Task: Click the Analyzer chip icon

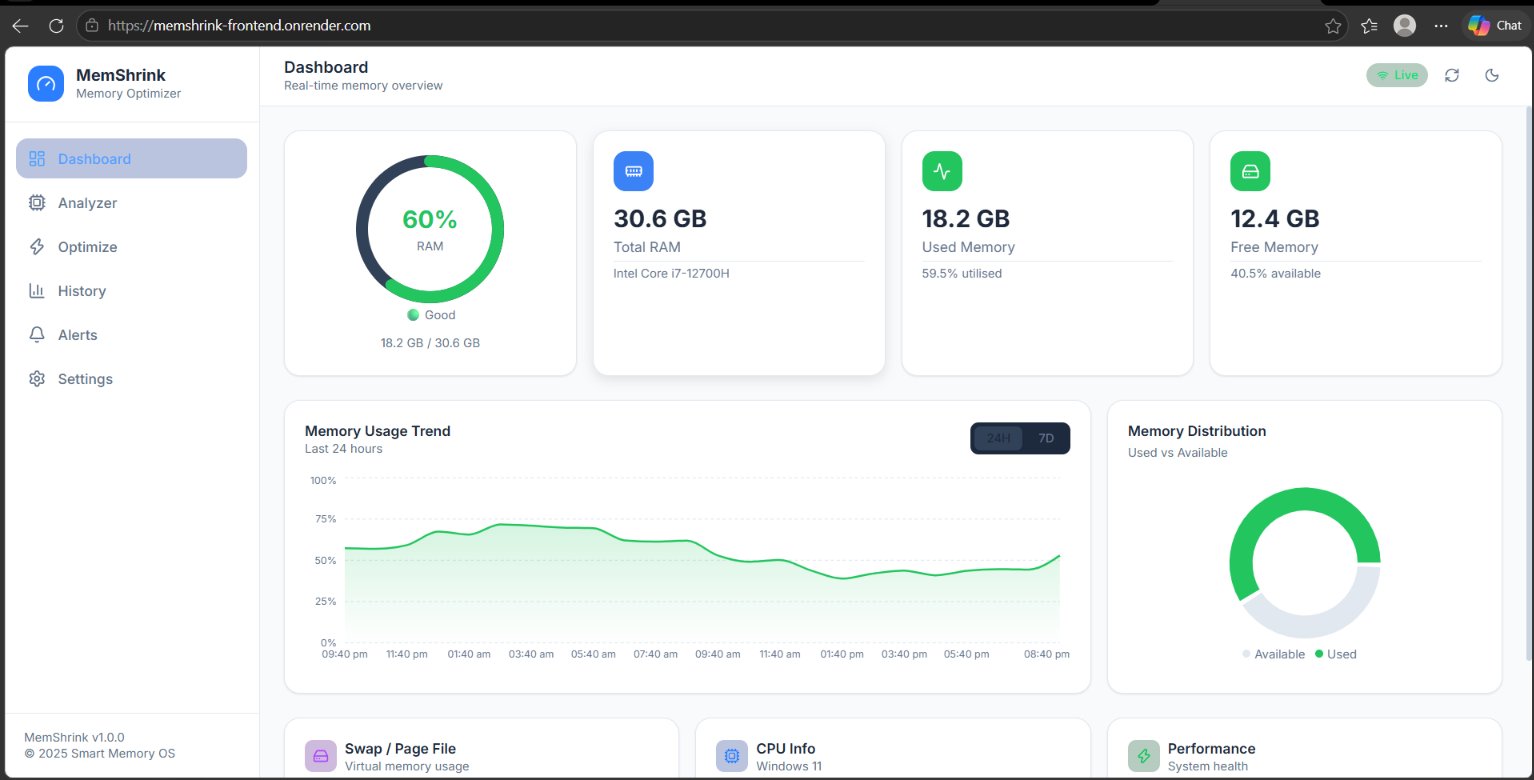Action: tap(37, 203)
